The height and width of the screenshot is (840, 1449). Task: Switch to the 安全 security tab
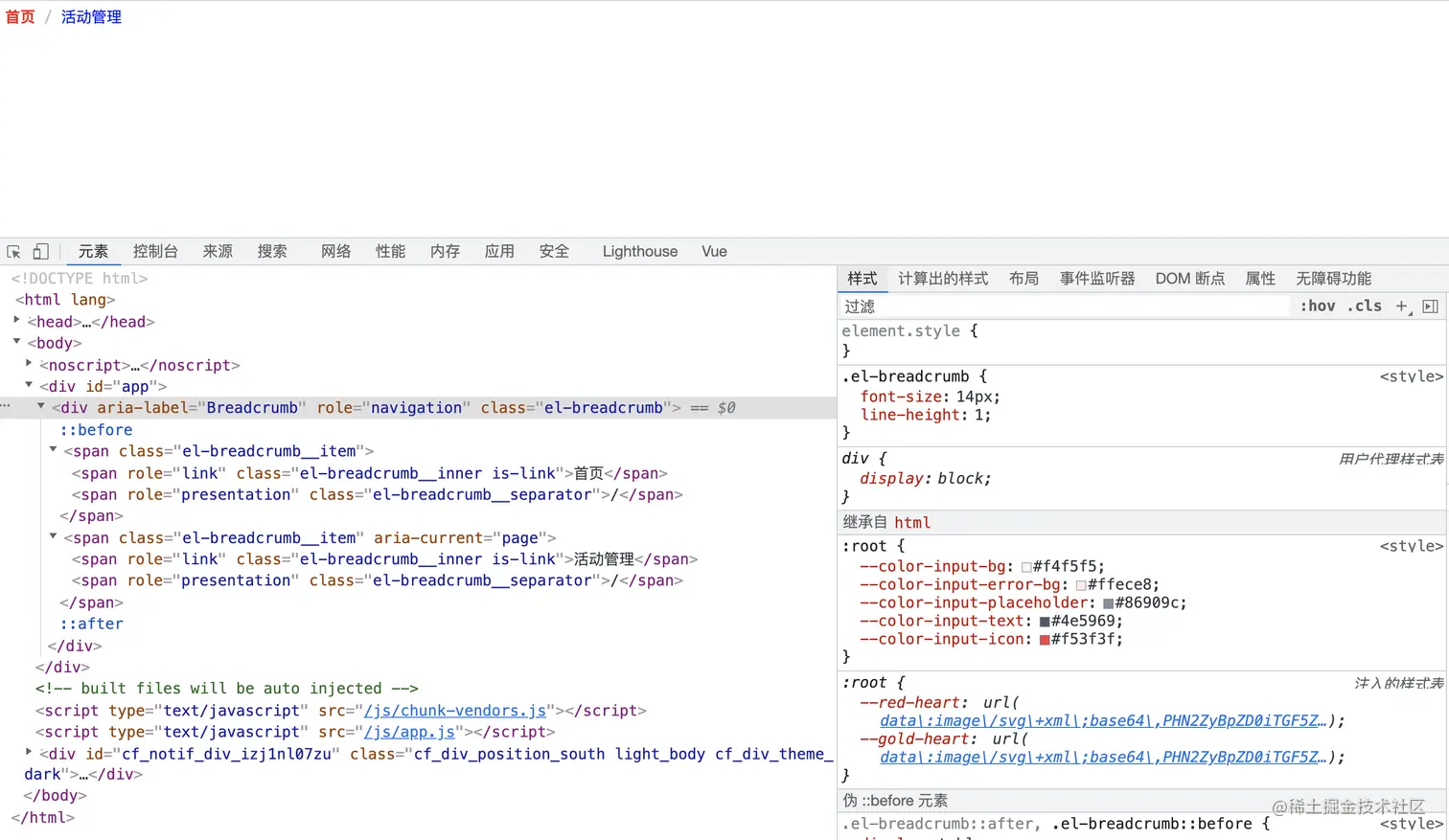pyautogui.click(x=554, y=252)
